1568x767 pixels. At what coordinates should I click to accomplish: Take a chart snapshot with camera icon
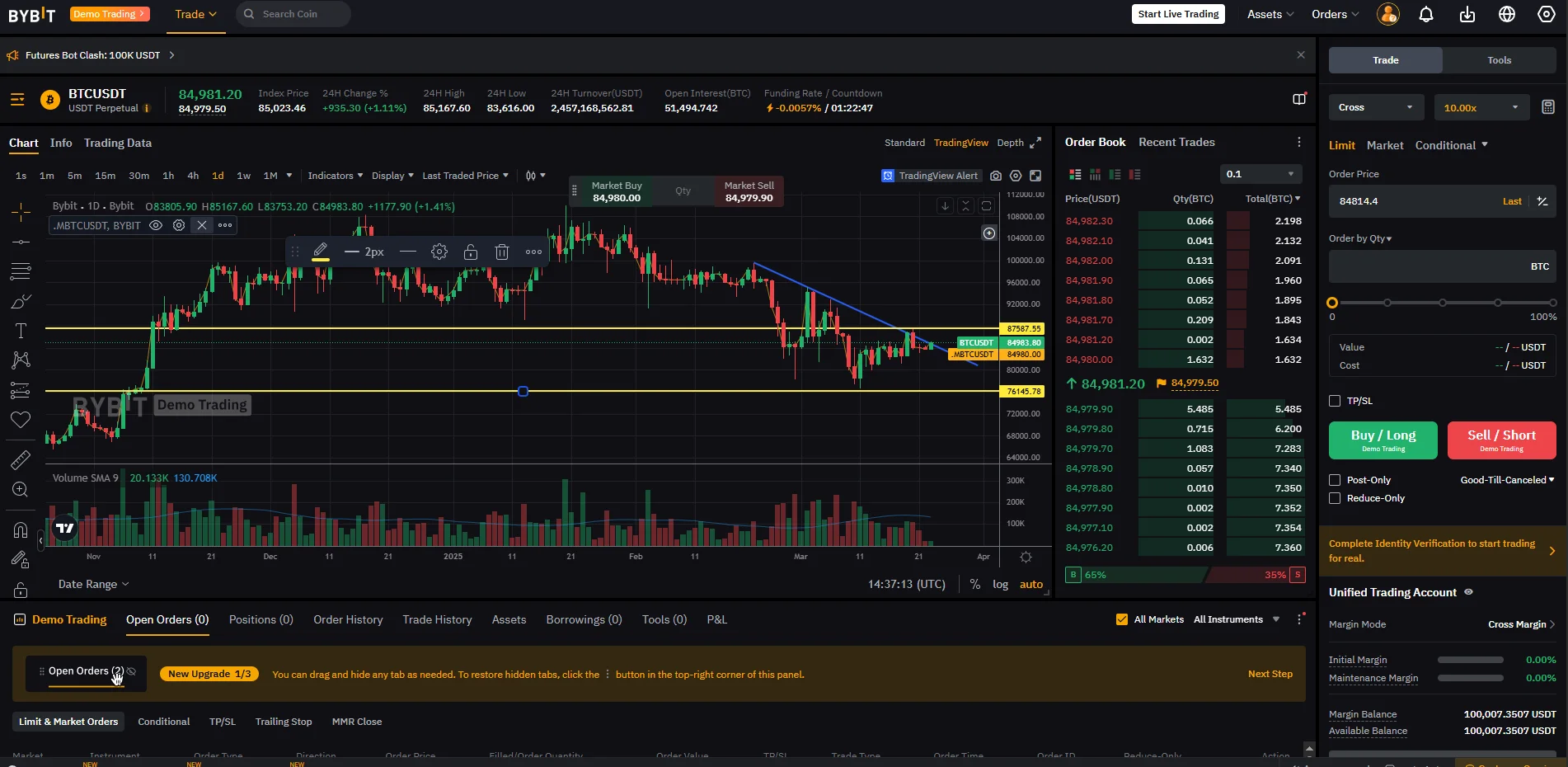tap(996, 176)
